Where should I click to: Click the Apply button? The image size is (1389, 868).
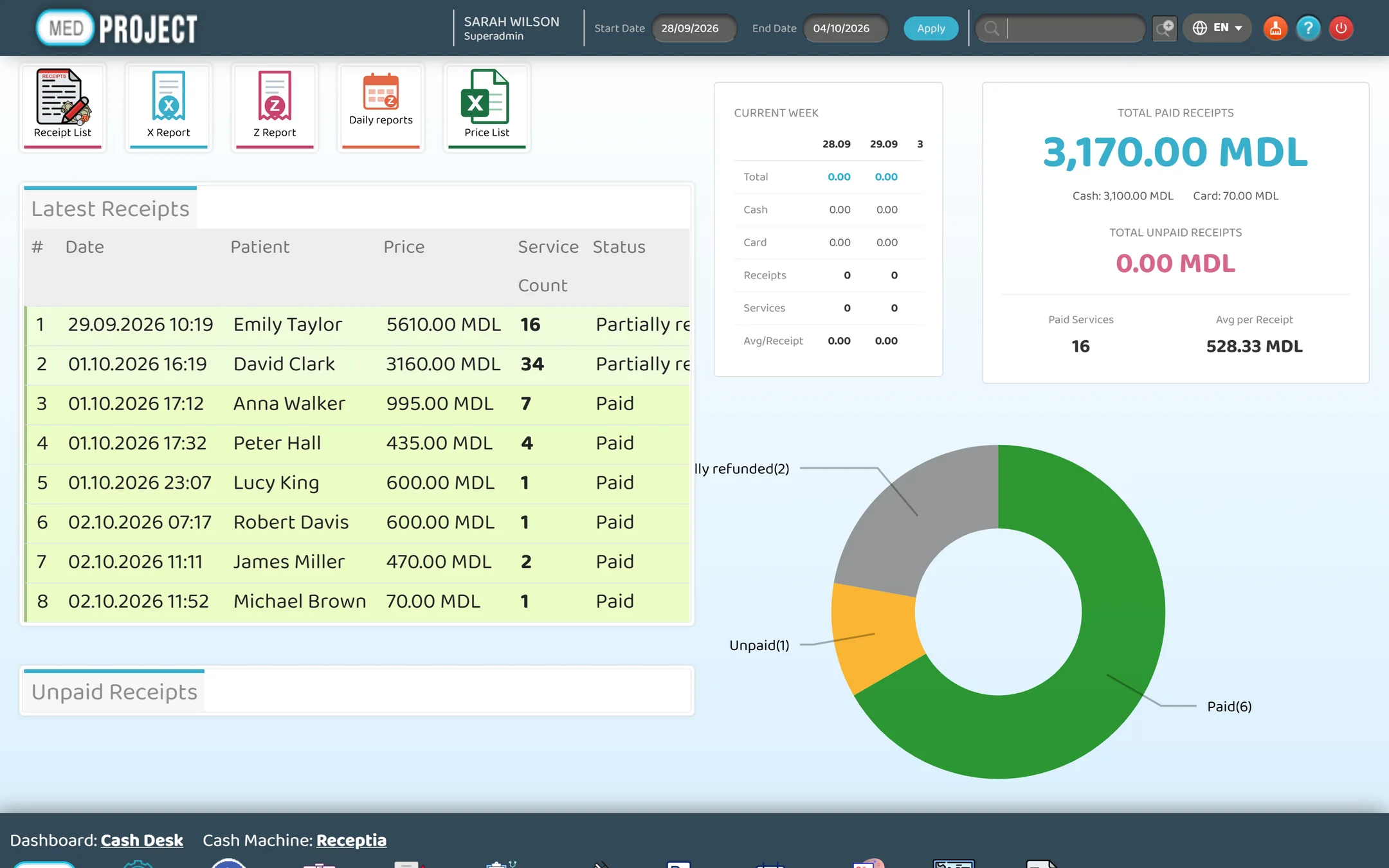[931, 28]
